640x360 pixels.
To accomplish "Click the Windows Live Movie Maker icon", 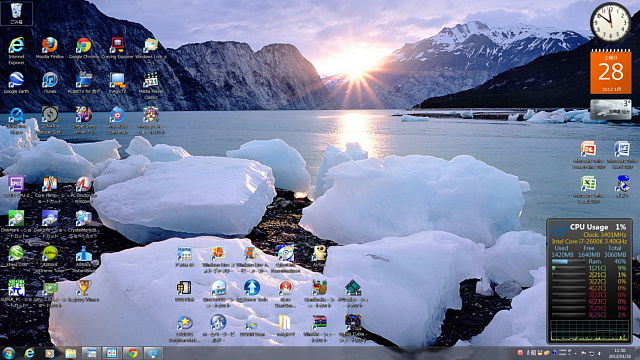I will pos(251,259).
